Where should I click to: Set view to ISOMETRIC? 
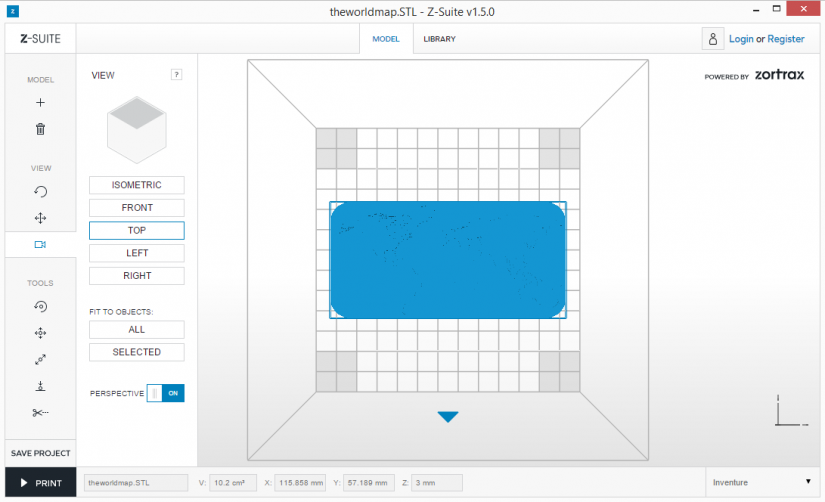pos(137,185)
